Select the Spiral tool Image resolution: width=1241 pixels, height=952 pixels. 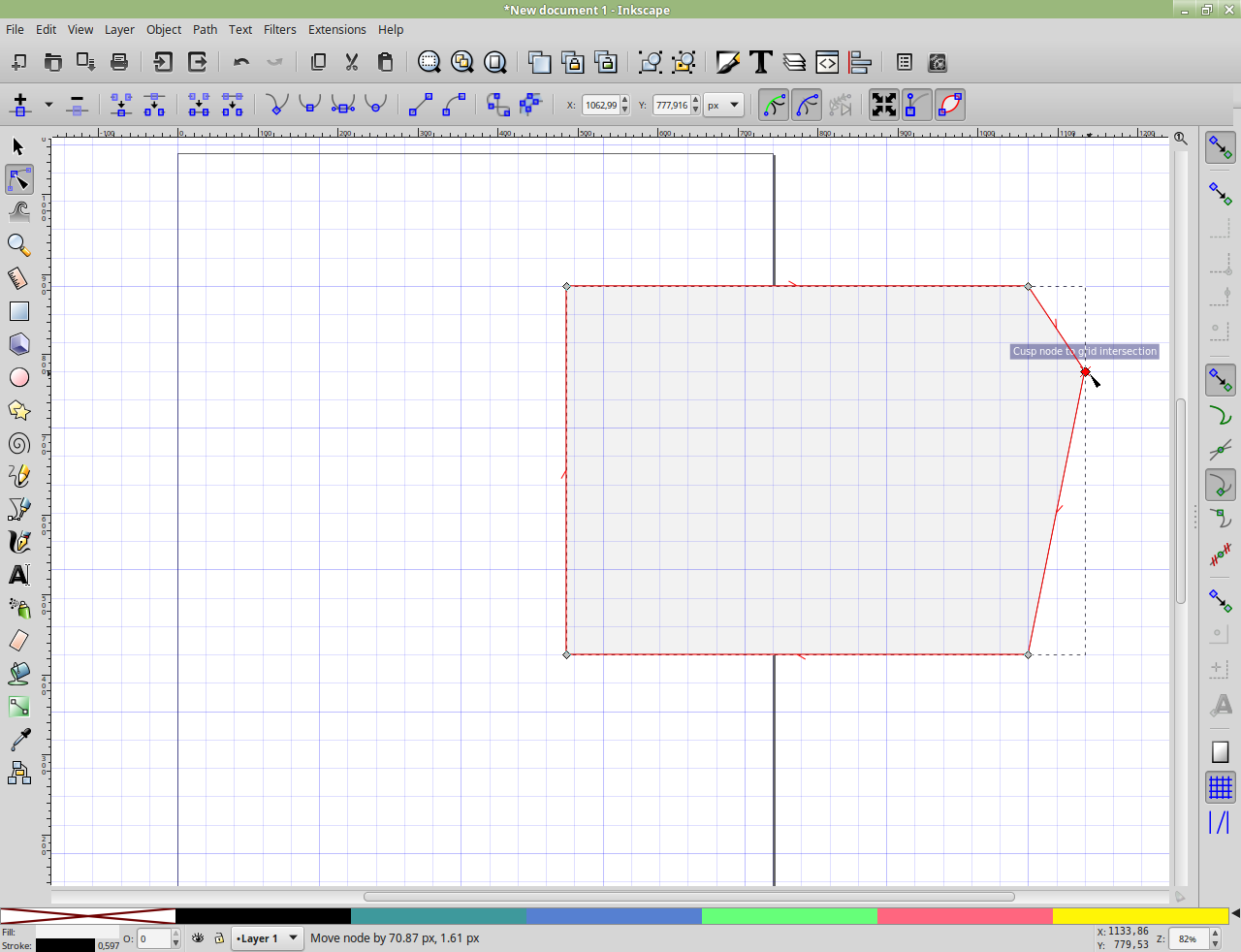point(18,444)
